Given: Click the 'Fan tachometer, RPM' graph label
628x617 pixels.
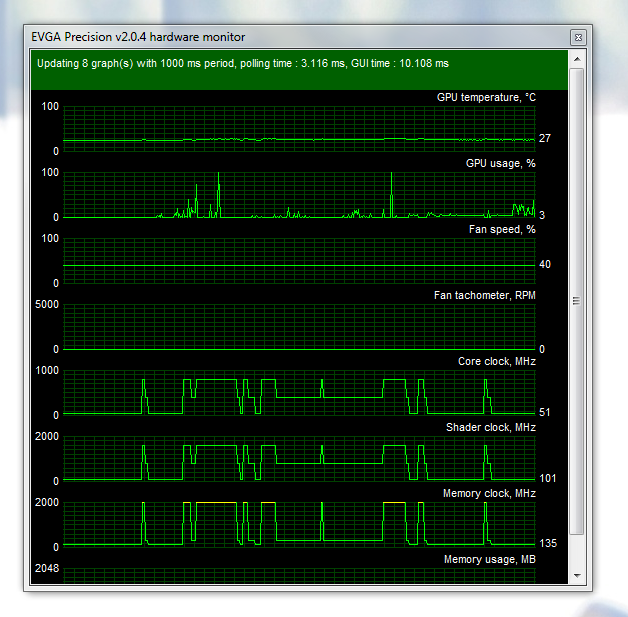Looking at the screenshot, I should tap(485, 295).
